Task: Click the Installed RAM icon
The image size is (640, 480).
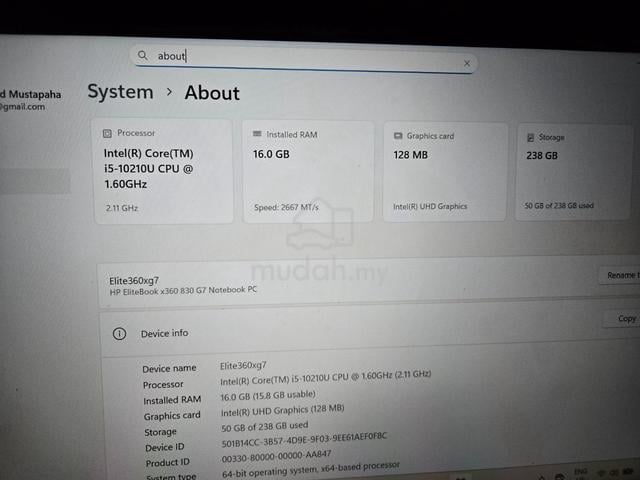Action: click(x=257, y=134)
